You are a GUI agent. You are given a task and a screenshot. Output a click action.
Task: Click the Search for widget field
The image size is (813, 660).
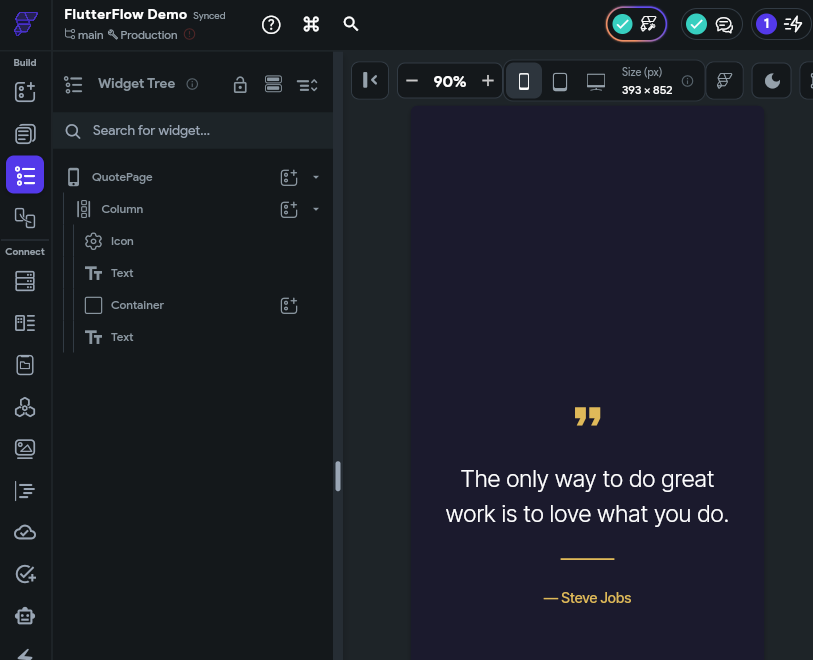tap(193, 131)
